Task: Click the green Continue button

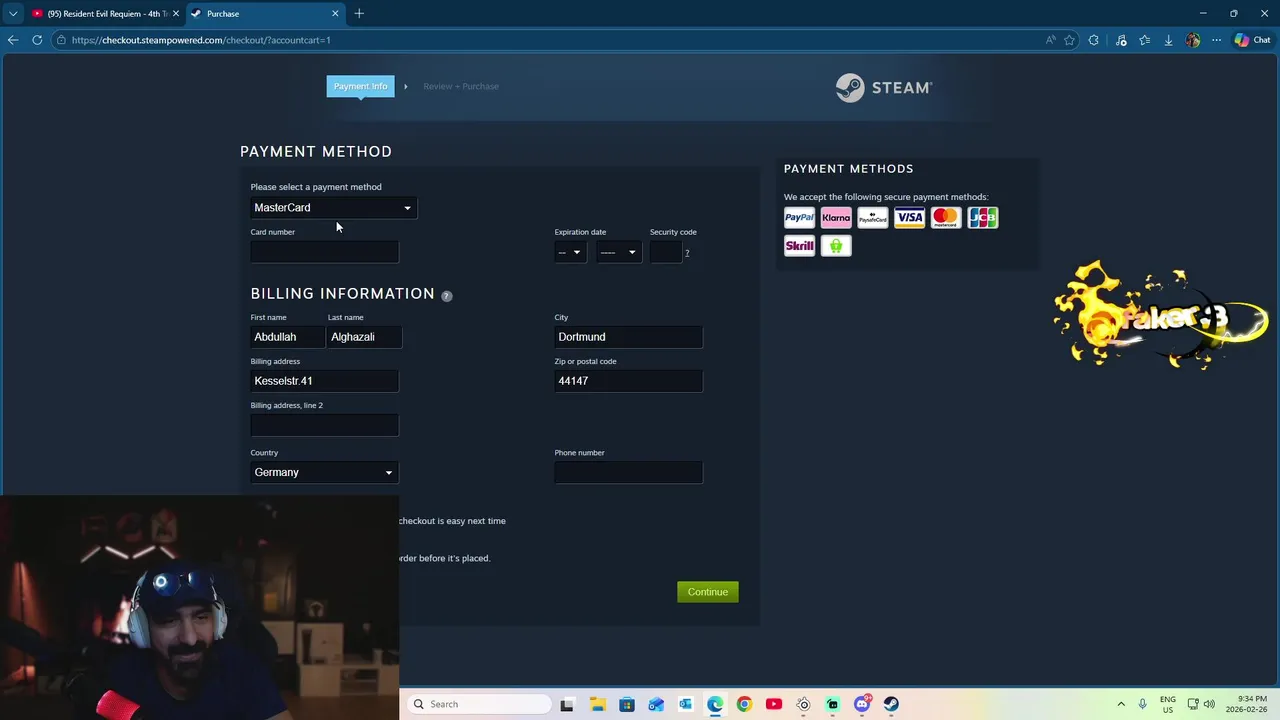Action: pos(708,592)
